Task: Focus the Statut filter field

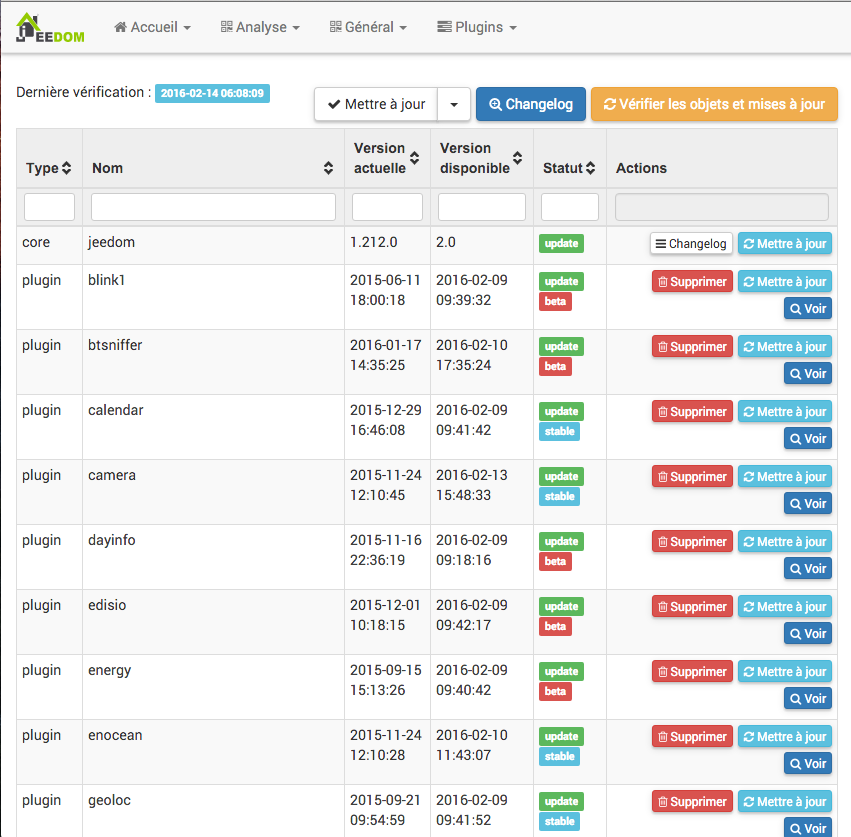Action: pyautogui.click(x=570, y=207)
